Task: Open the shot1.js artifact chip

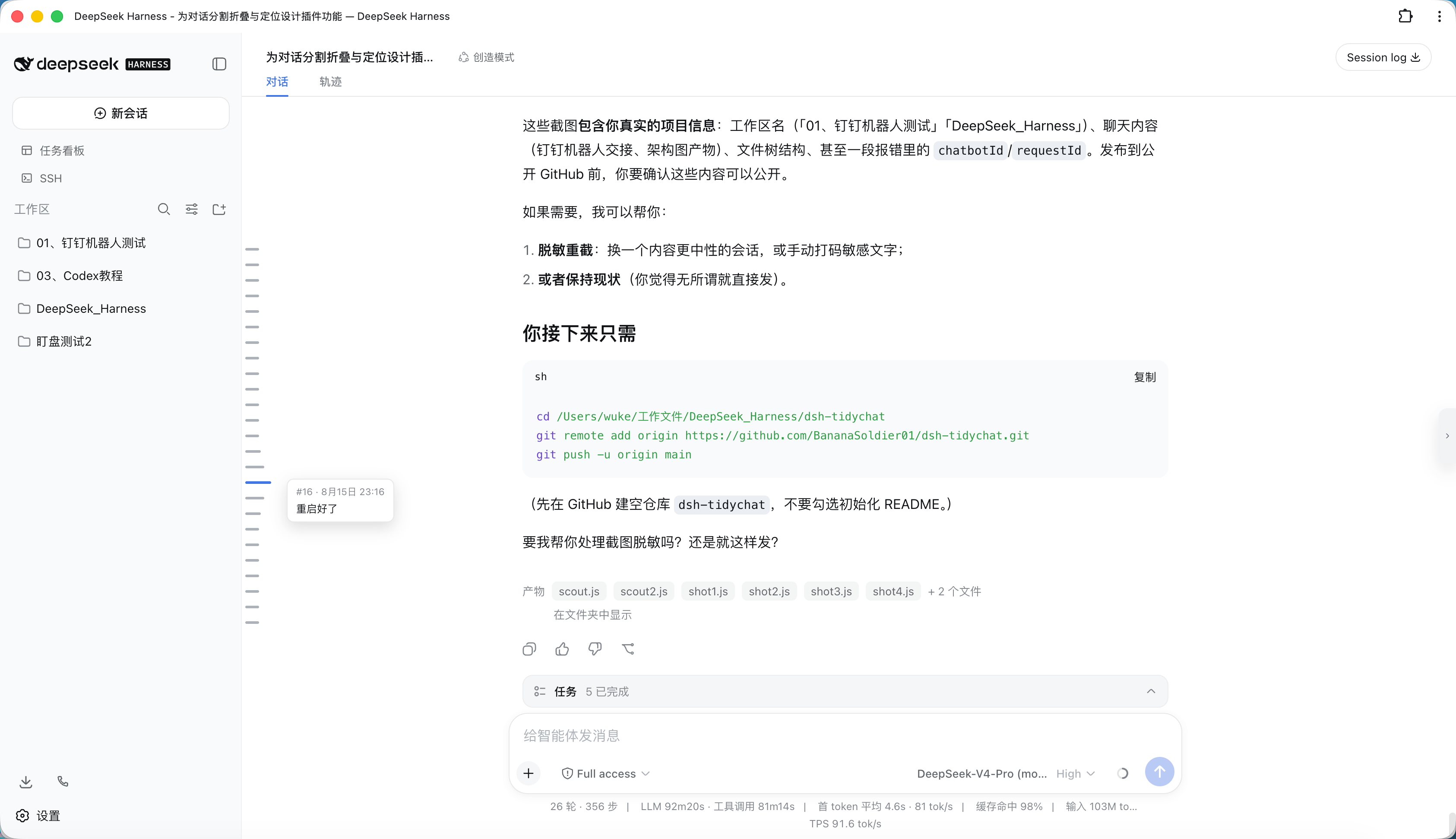Action: pos(708,591)
